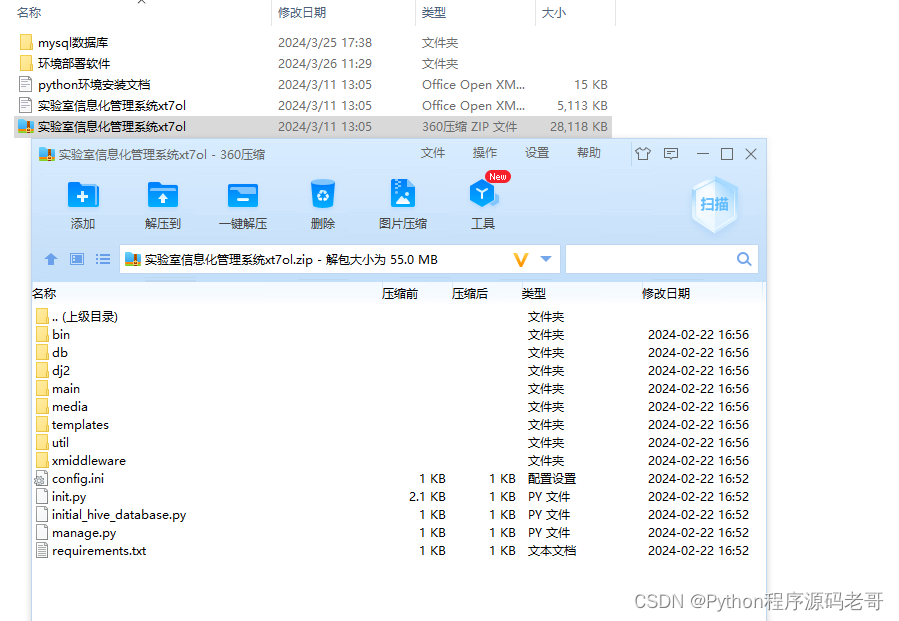The image size is (899, 621).
Task: Open the 图片压缩 image compression tool
Action: (x=402, y=198)
